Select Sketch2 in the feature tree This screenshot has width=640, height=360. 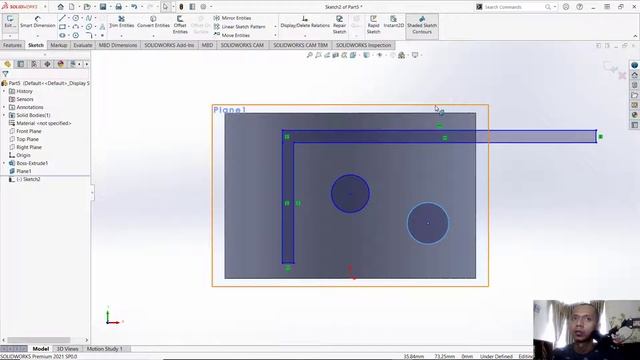[24, 179]
